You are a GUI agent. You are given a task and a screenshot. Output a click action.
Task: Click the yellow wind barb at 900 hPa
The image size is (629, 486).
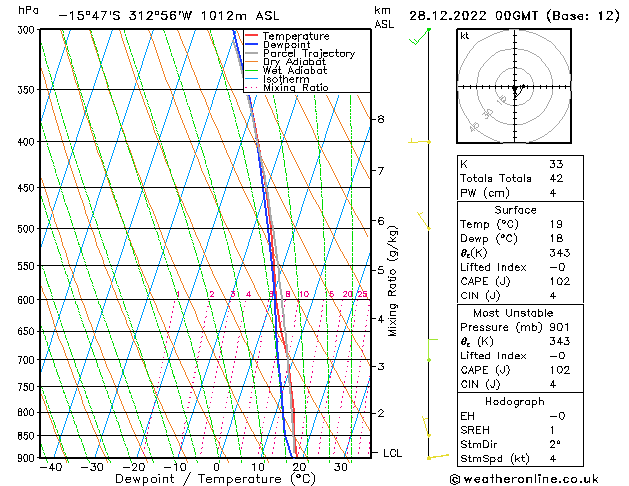(438, 457)
